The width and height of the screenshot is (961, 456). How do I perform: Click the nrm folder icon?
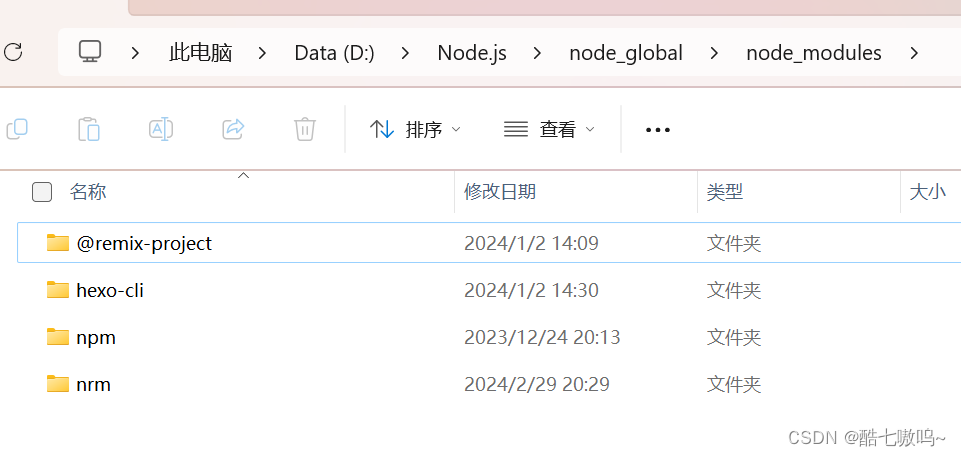coord(58,384)
